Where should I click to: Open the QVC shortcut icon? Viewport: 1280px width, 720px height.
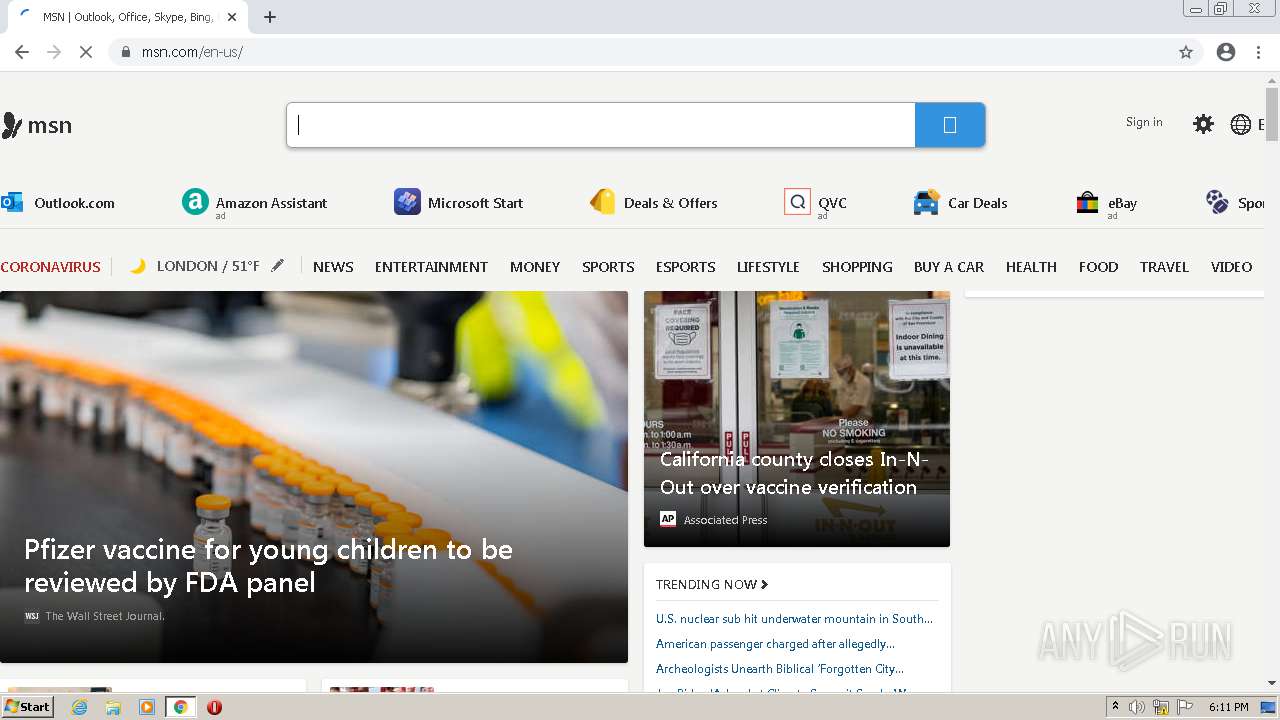point(797,202)
